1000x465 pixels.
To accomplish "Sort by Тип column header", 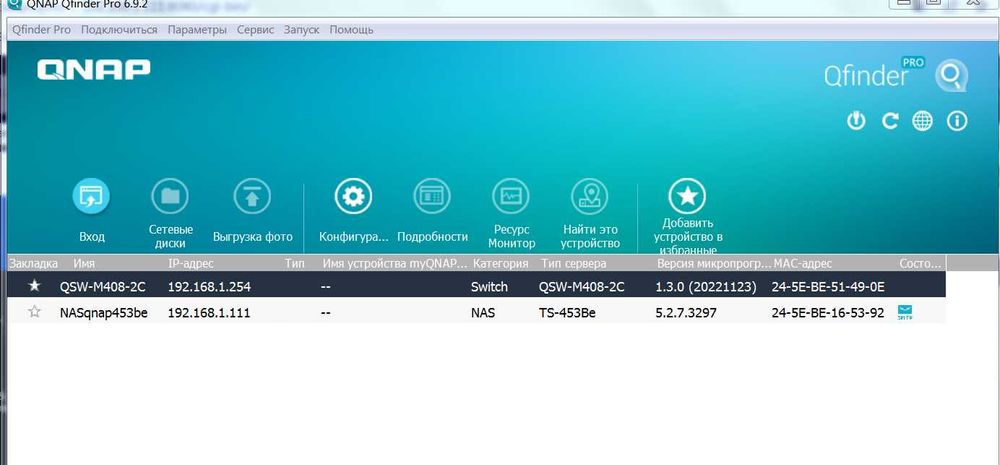I will coord(295,263).
